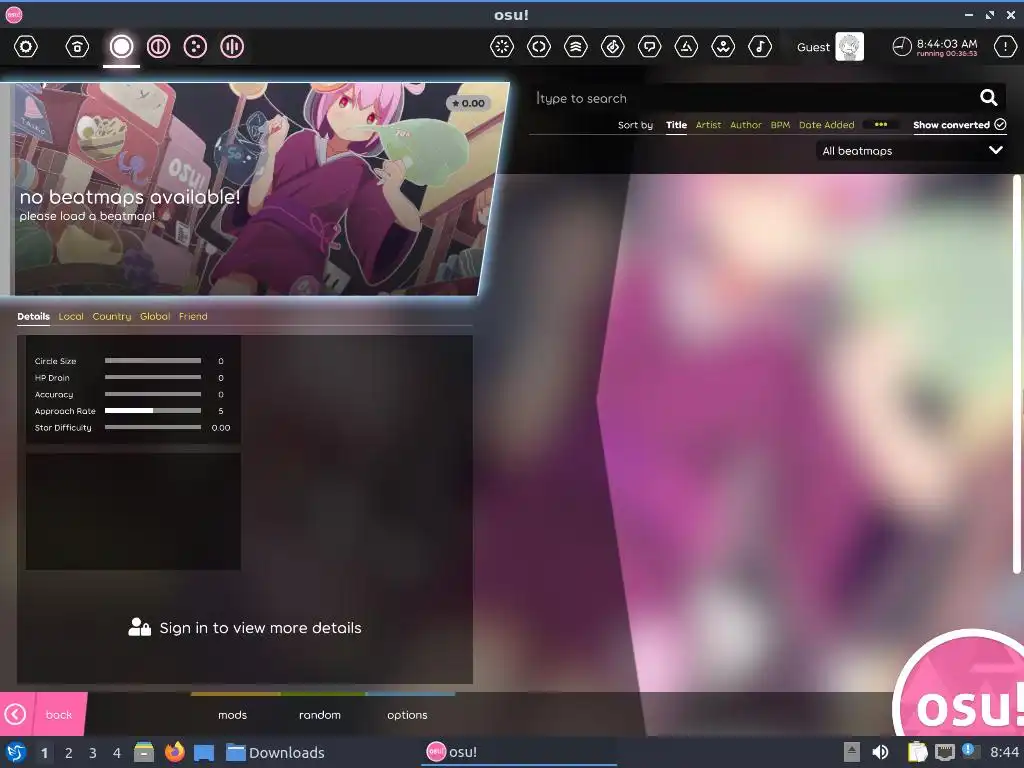Switch to the Friend leaderboard tab
This screenshot has height=768, width=1024.
coord(193,316)
